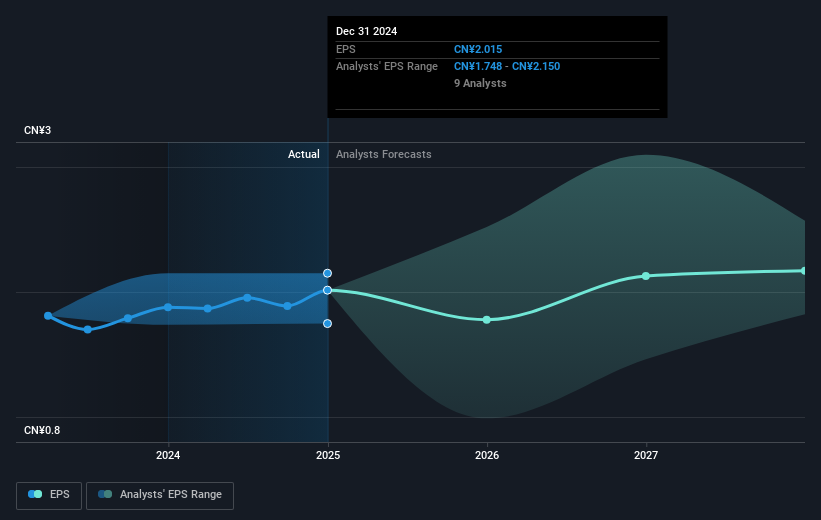Click the EPS point just after the 2024 axis line
Image resolution: width=821 pixels, height=520 pixels.
[x=208, y=308]
